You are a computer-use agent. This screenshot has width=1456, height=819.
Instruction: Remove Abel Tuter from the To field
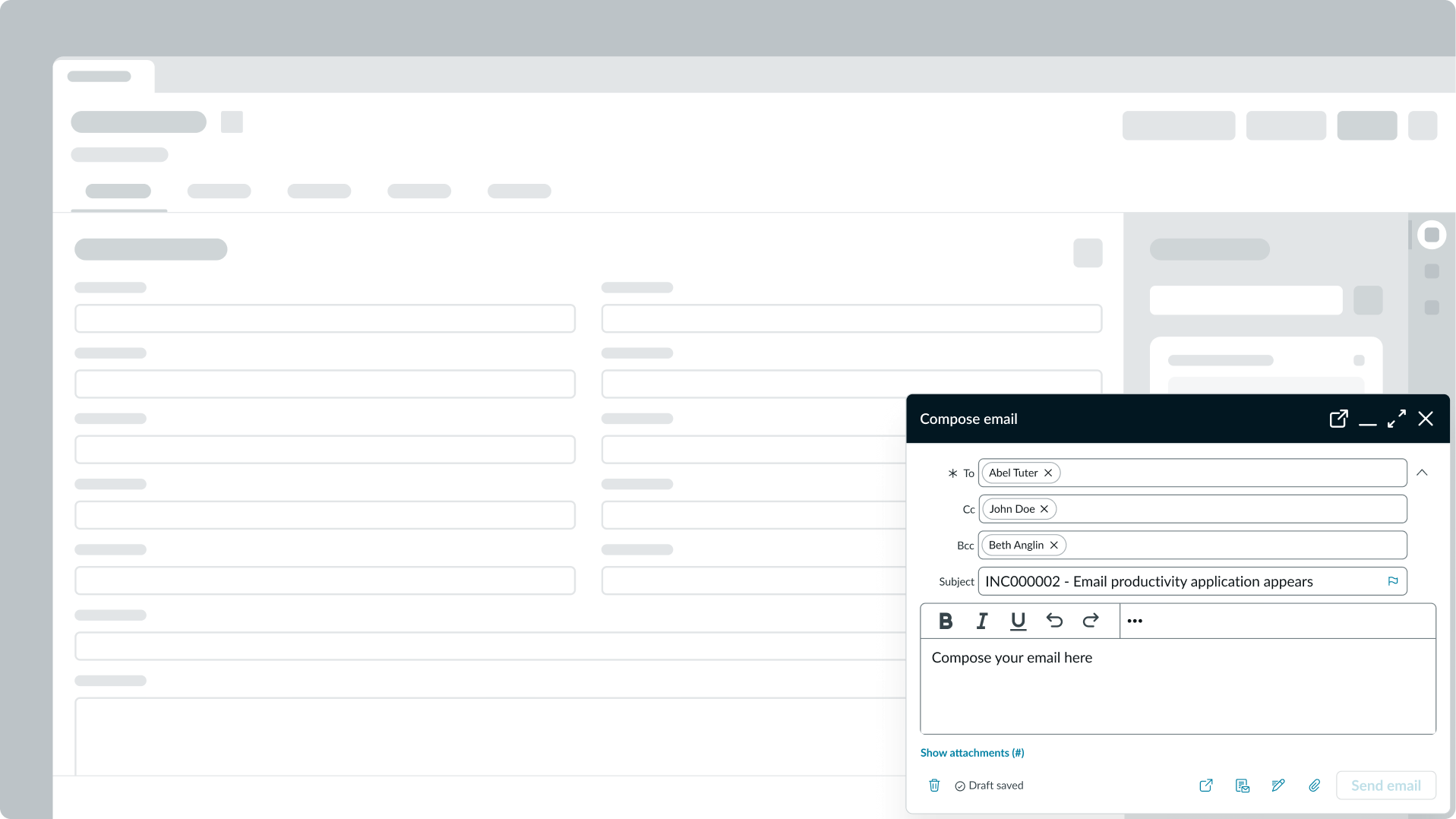pos(1047,473)
